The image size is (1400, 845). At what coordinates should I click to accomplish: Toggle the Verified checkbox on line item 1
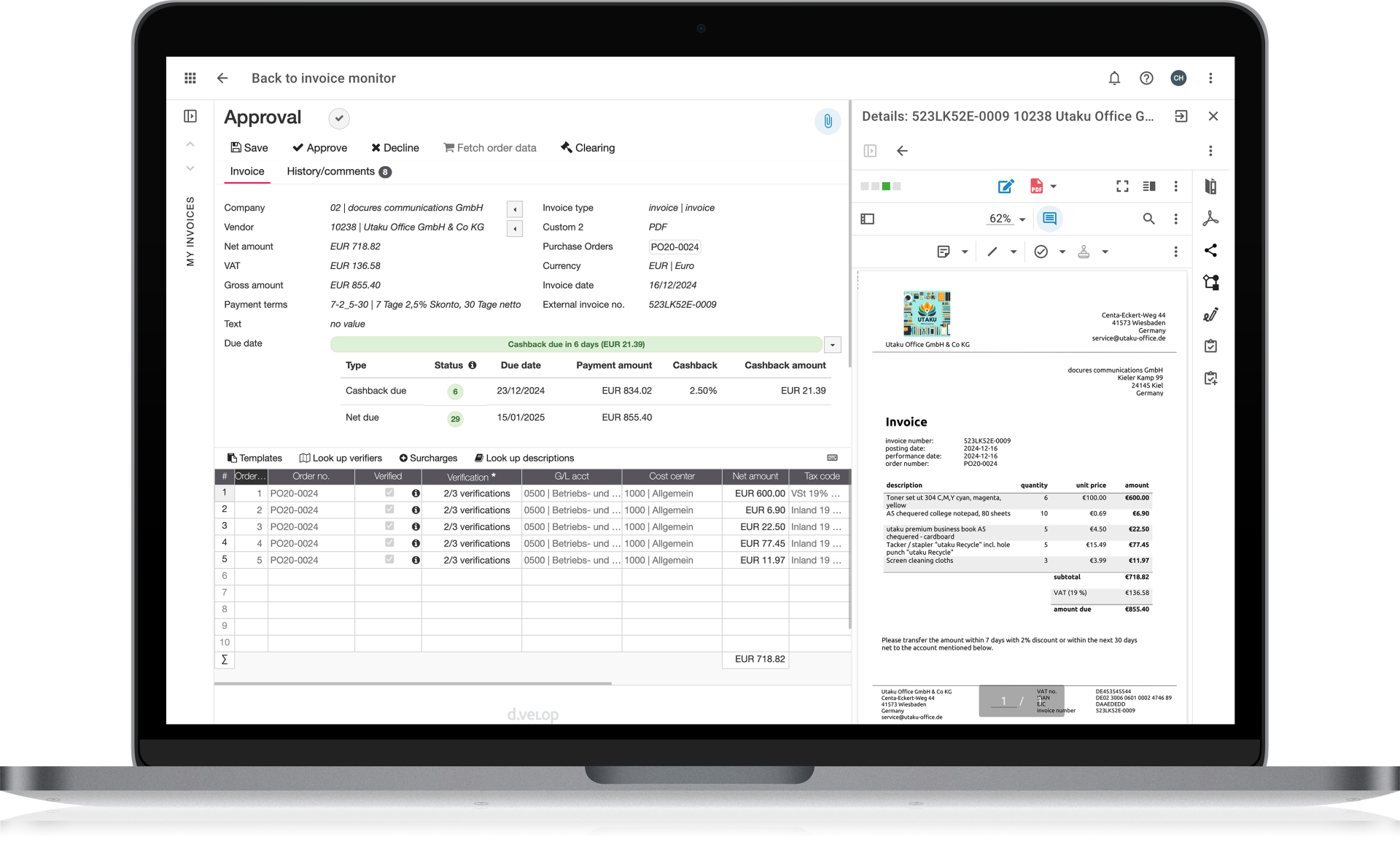pos(389,493)
